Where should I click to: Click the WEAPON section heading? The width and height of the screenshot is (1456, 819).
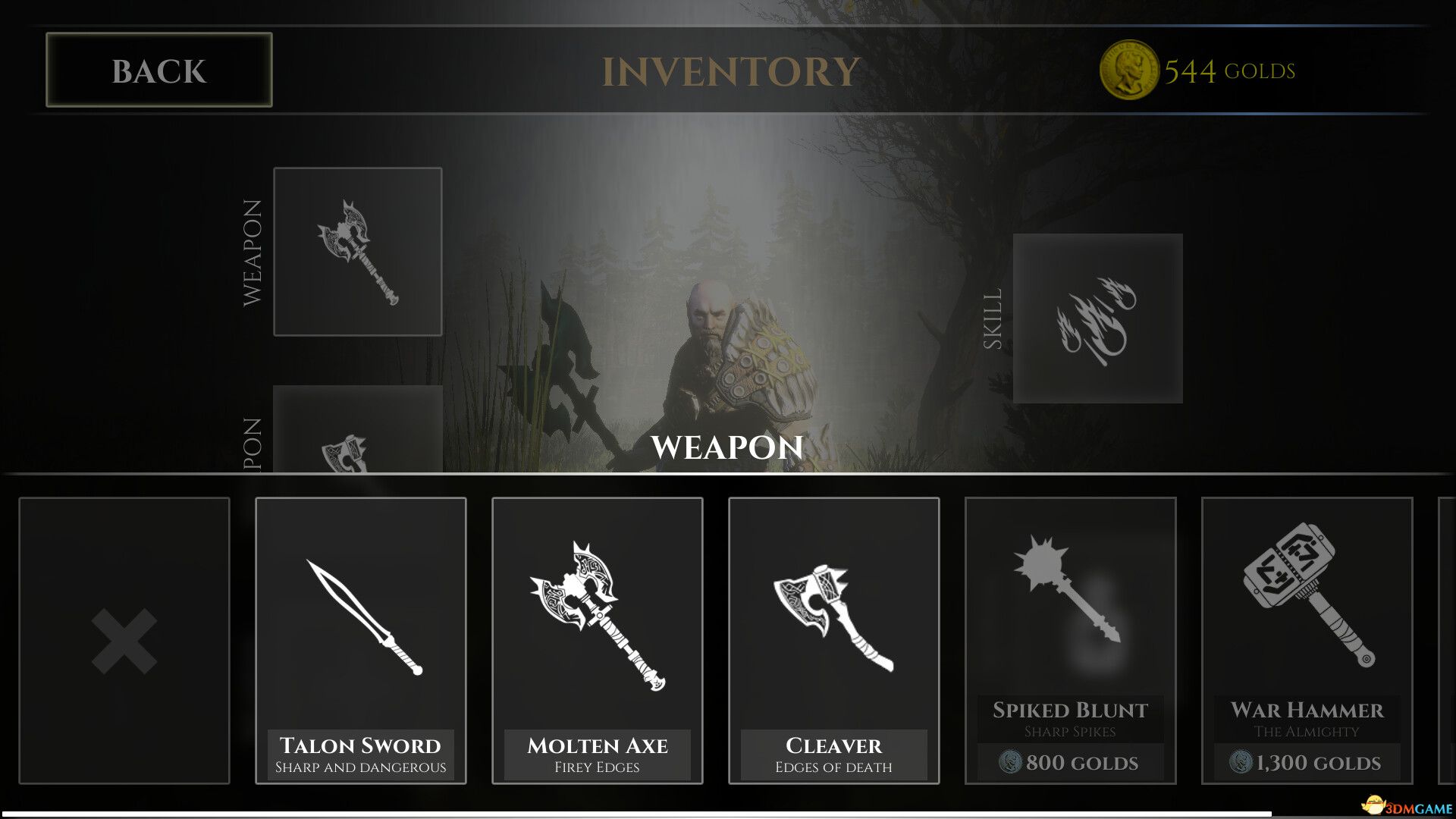[727, 447]
